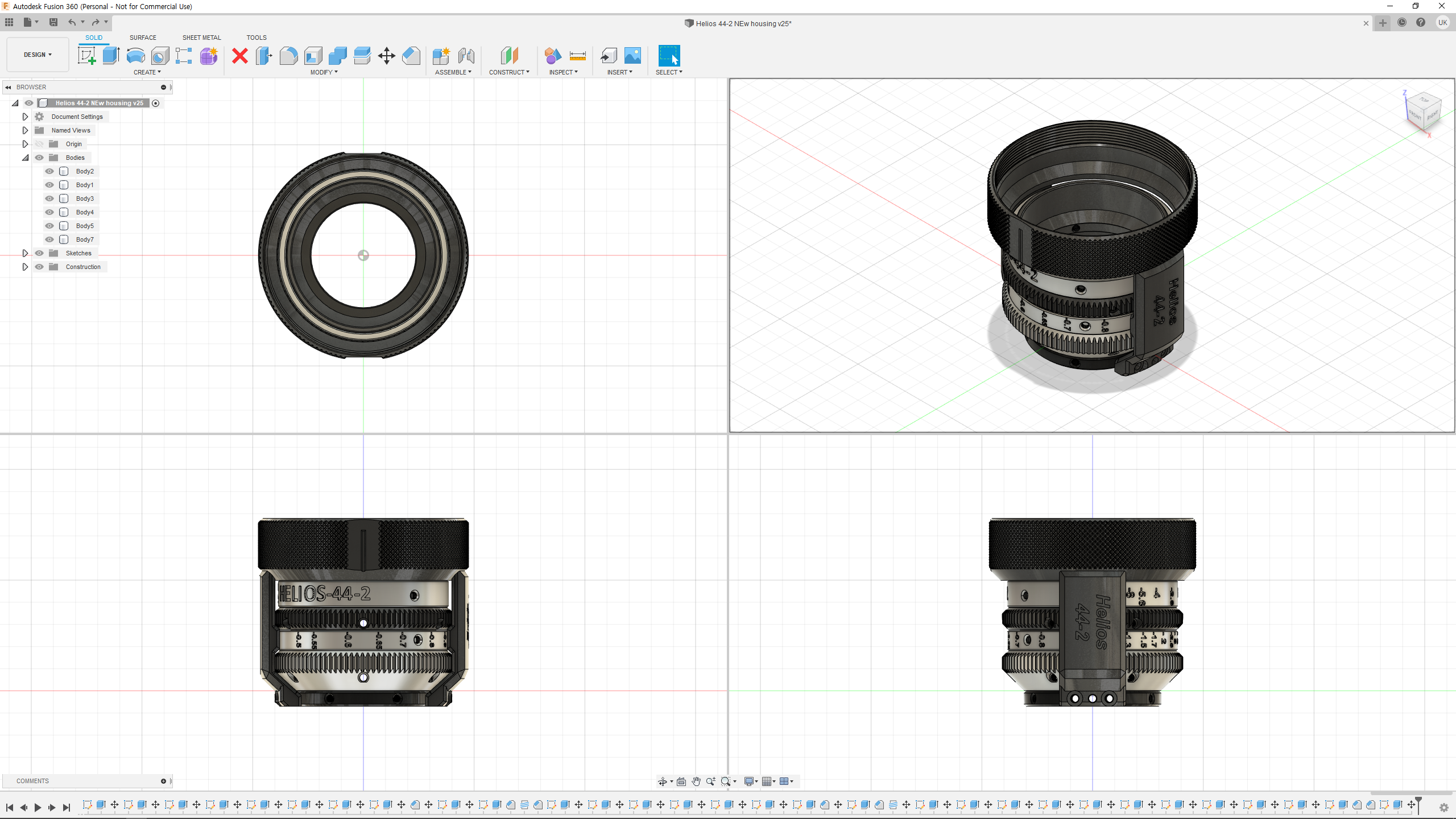This screenshot has width=1456, height=819.
Task: Select the Combine bodies tool icon
Action: (337, 56)
